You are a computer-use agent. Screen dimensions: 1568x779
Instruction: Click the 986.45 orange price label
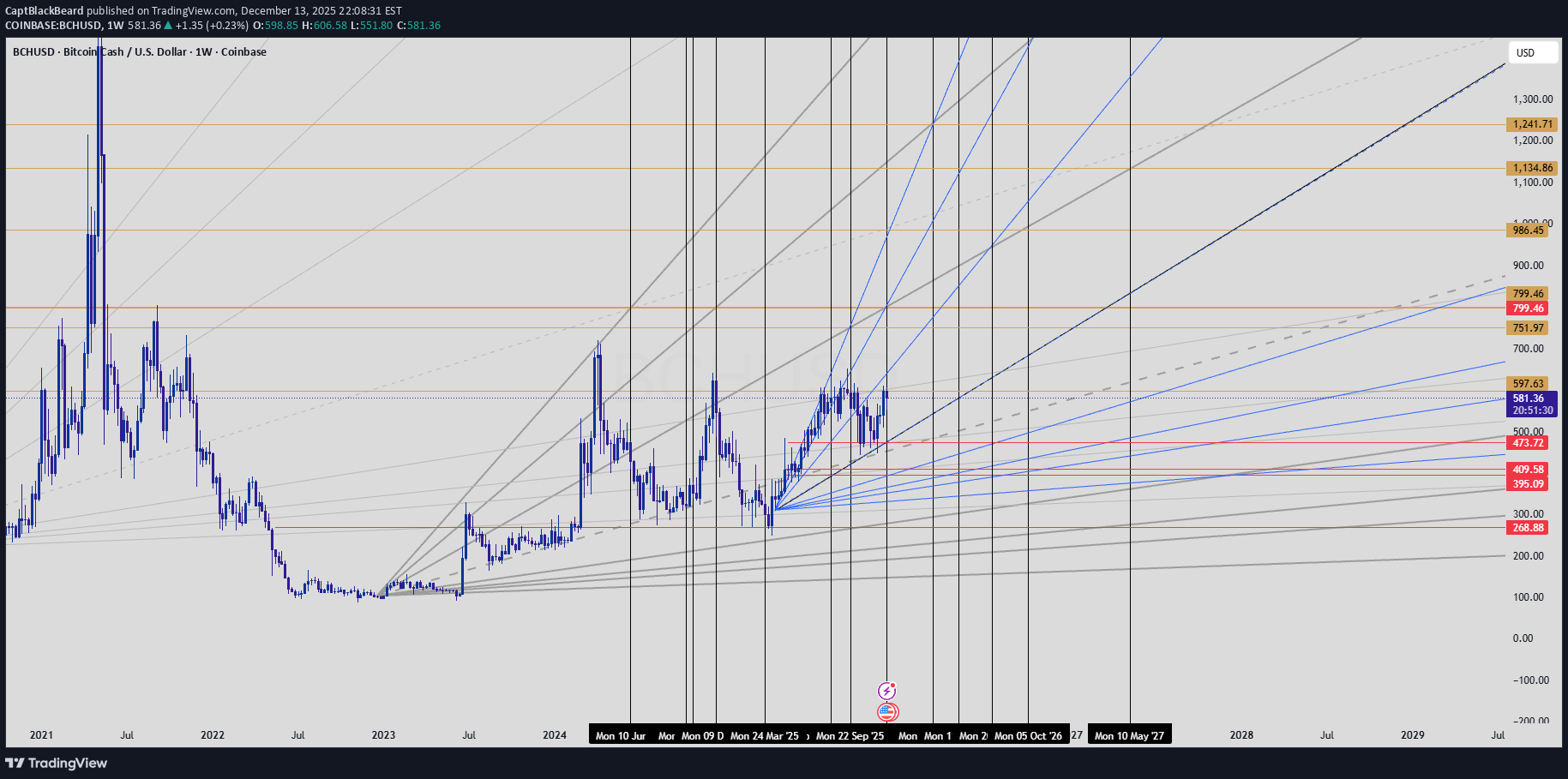[1528, 230]
